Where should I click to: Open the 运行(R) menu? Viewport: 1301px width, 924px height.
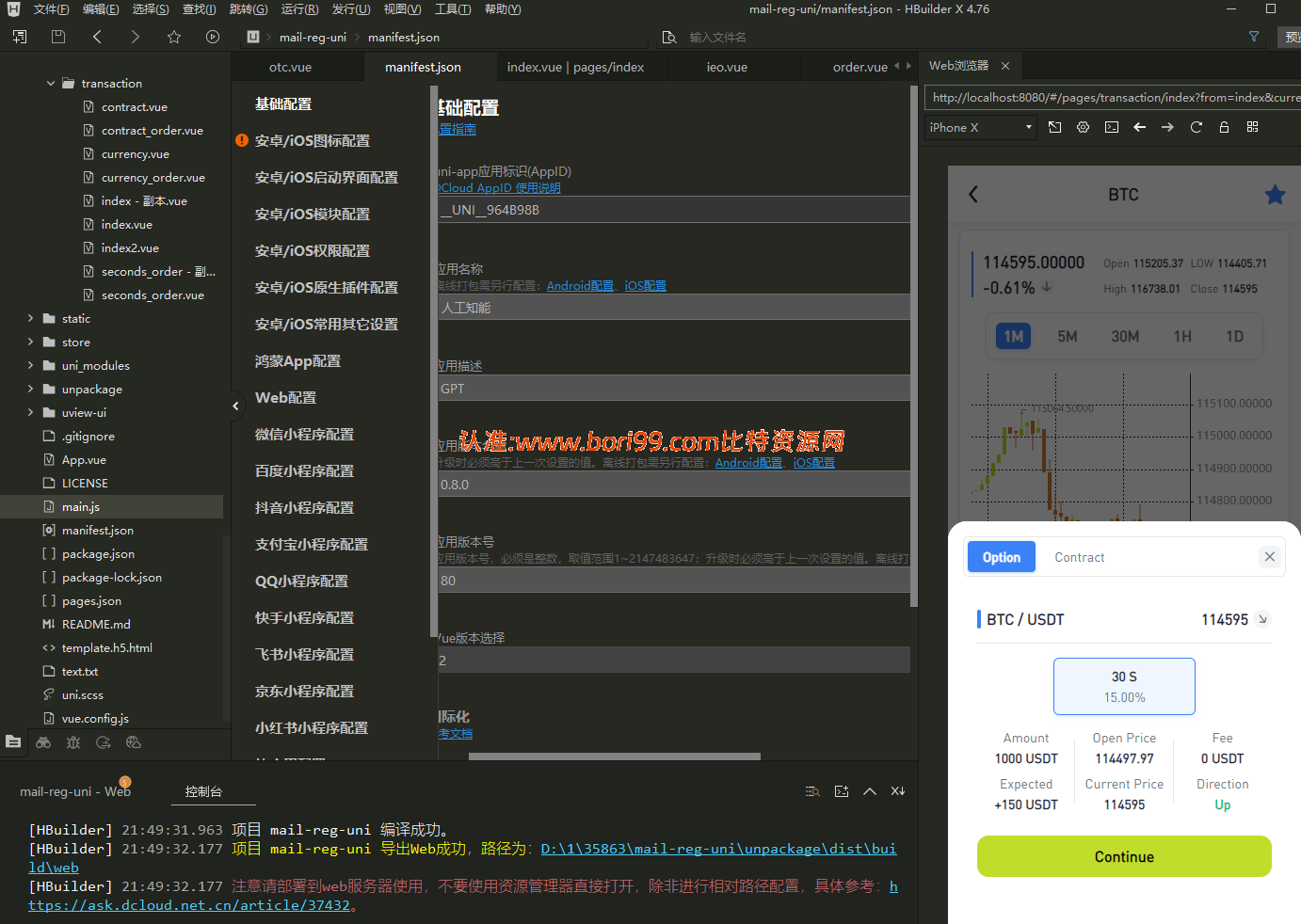(x=299, y=9)
